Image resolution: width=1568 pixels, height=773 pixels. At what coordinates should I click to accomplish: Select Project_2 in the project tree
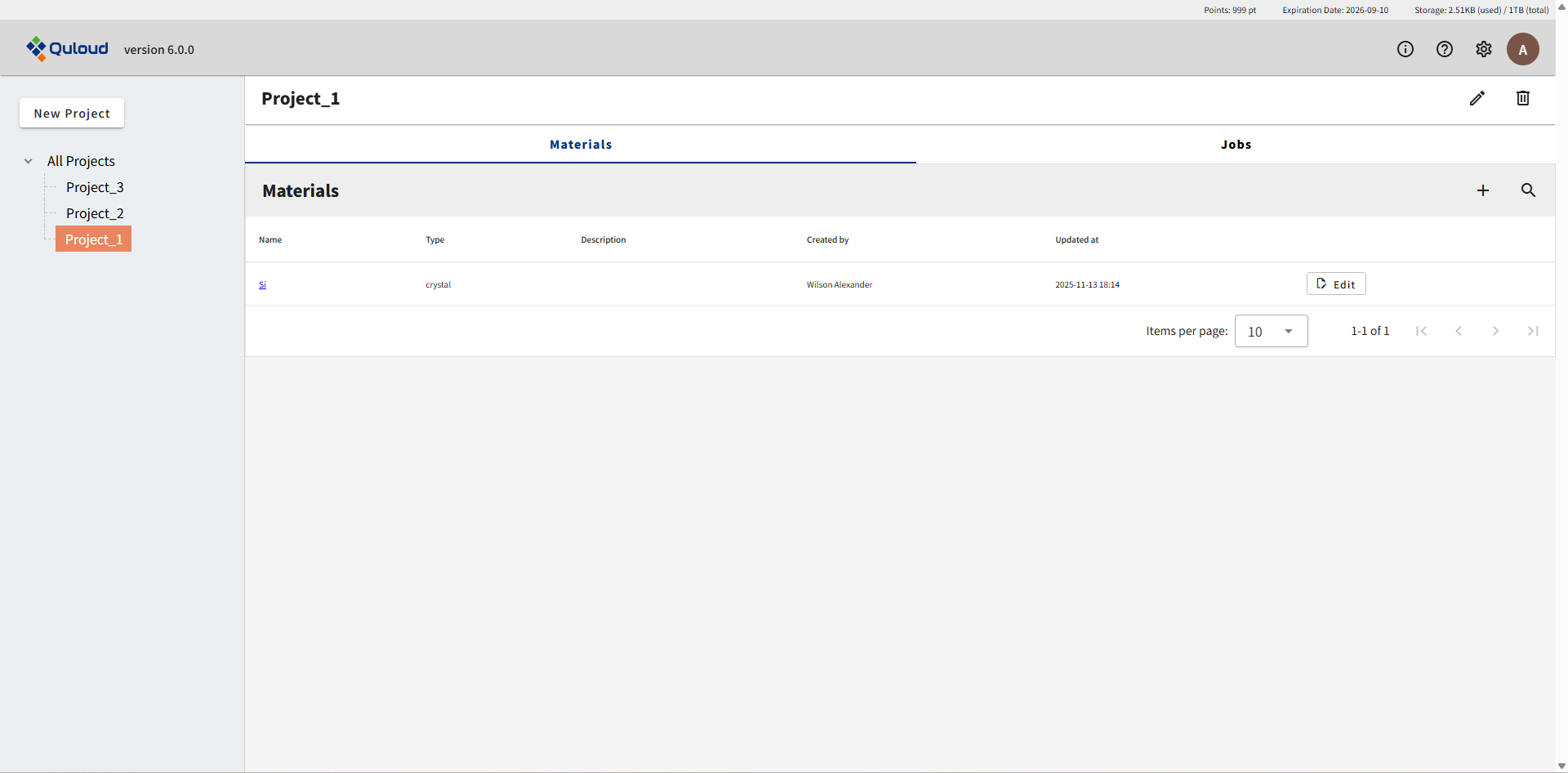95,213
